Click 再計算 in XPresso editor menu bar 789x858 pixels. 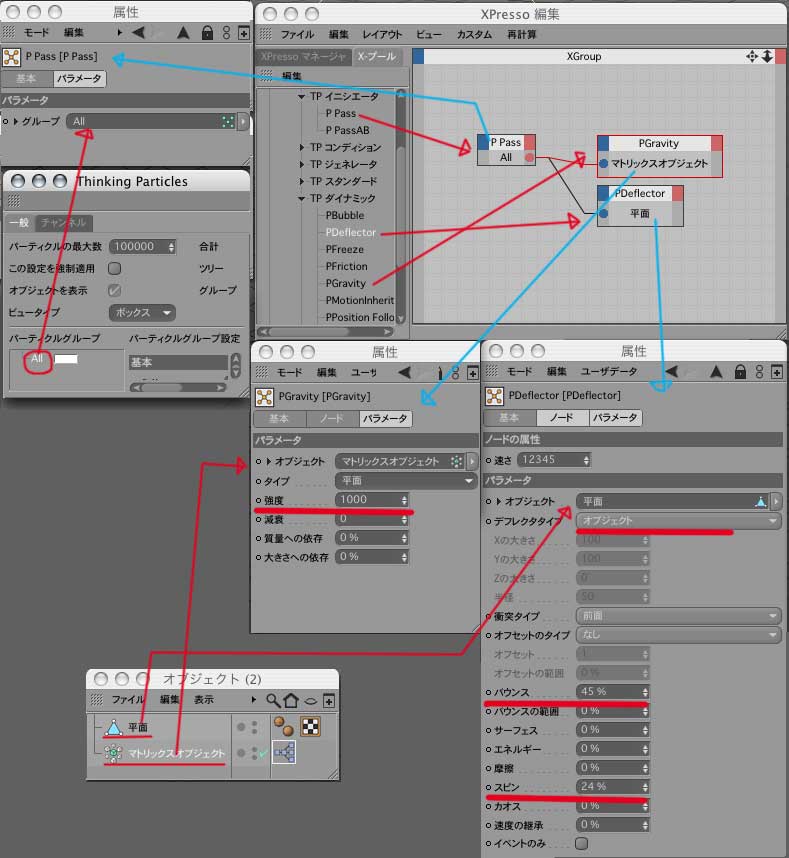521,34
